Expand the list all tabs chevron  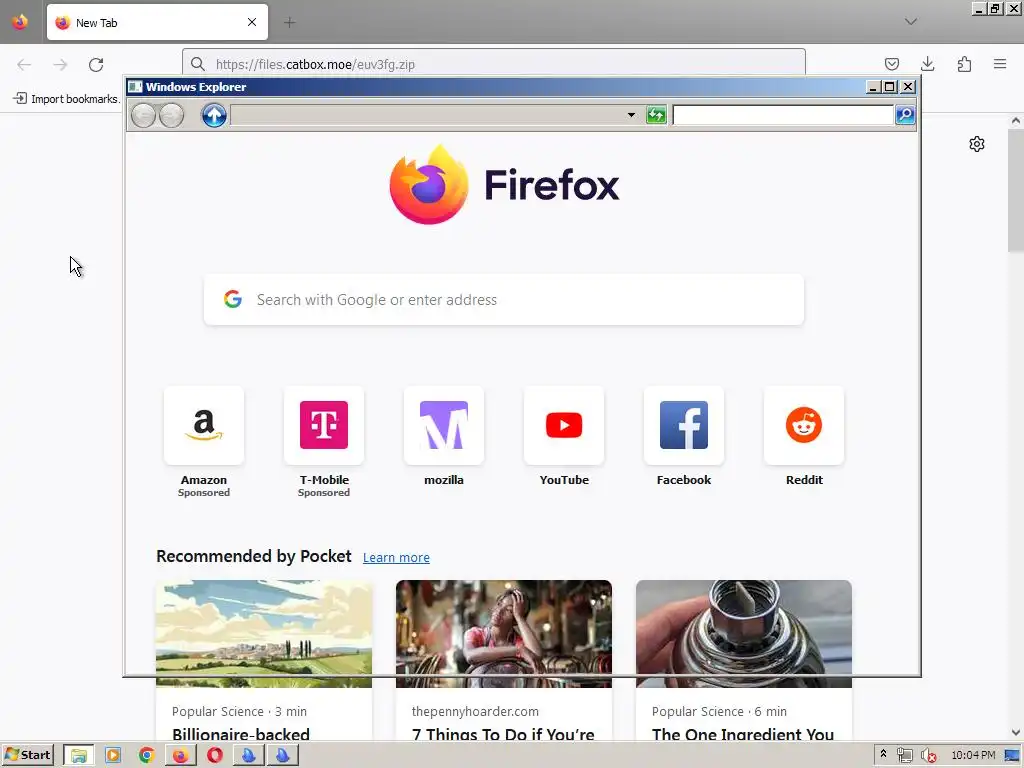(x=910, y=22)
